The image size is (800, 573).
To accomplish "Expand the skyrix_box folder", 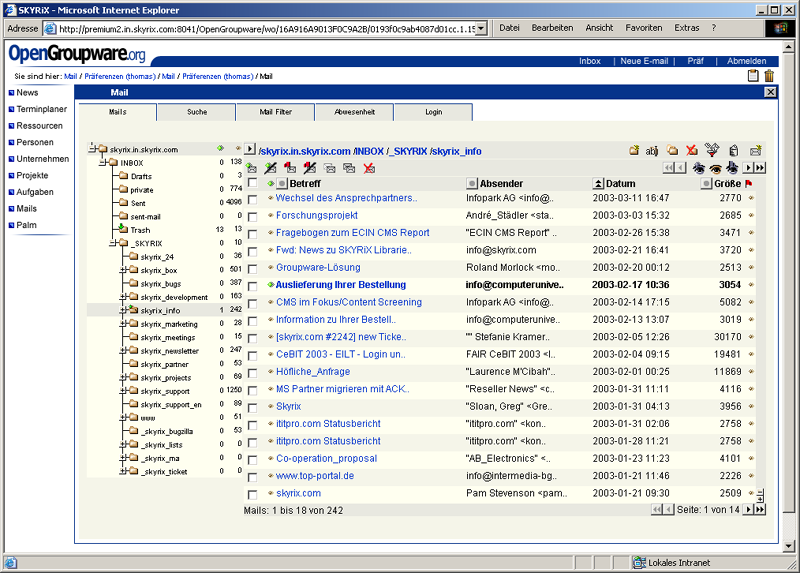I will click(x=123, y=270).
